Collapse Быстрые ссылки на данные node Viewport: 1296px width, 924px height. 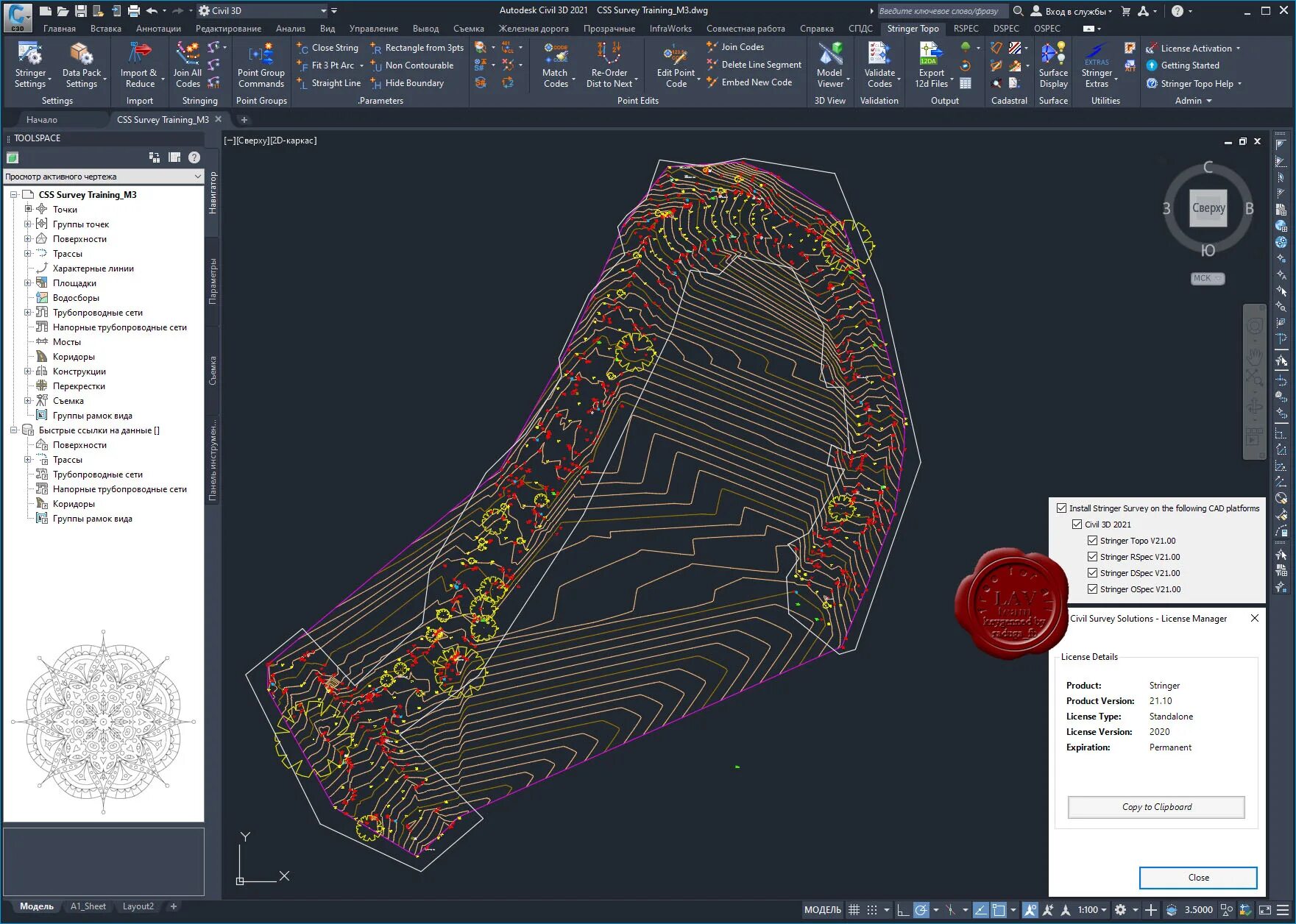point(14,430)
